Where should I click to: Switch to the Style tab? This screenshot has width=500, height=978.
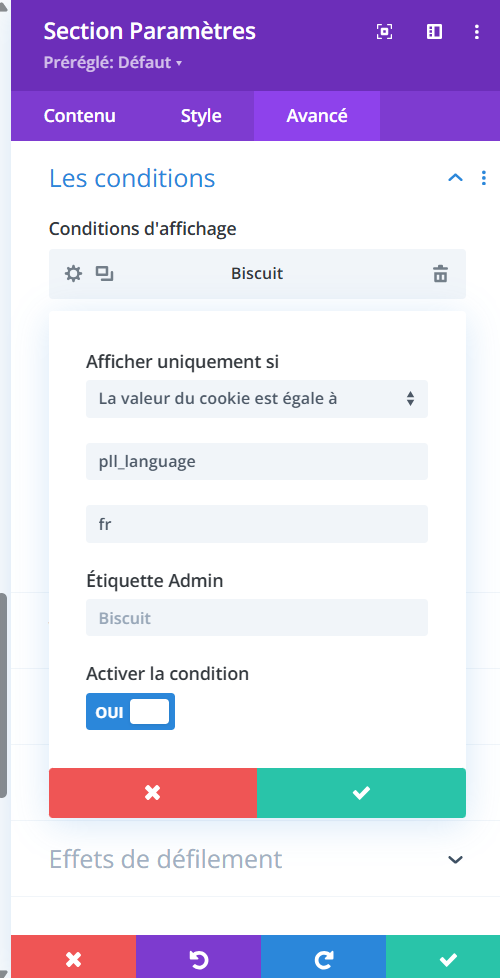coord(201,116)
